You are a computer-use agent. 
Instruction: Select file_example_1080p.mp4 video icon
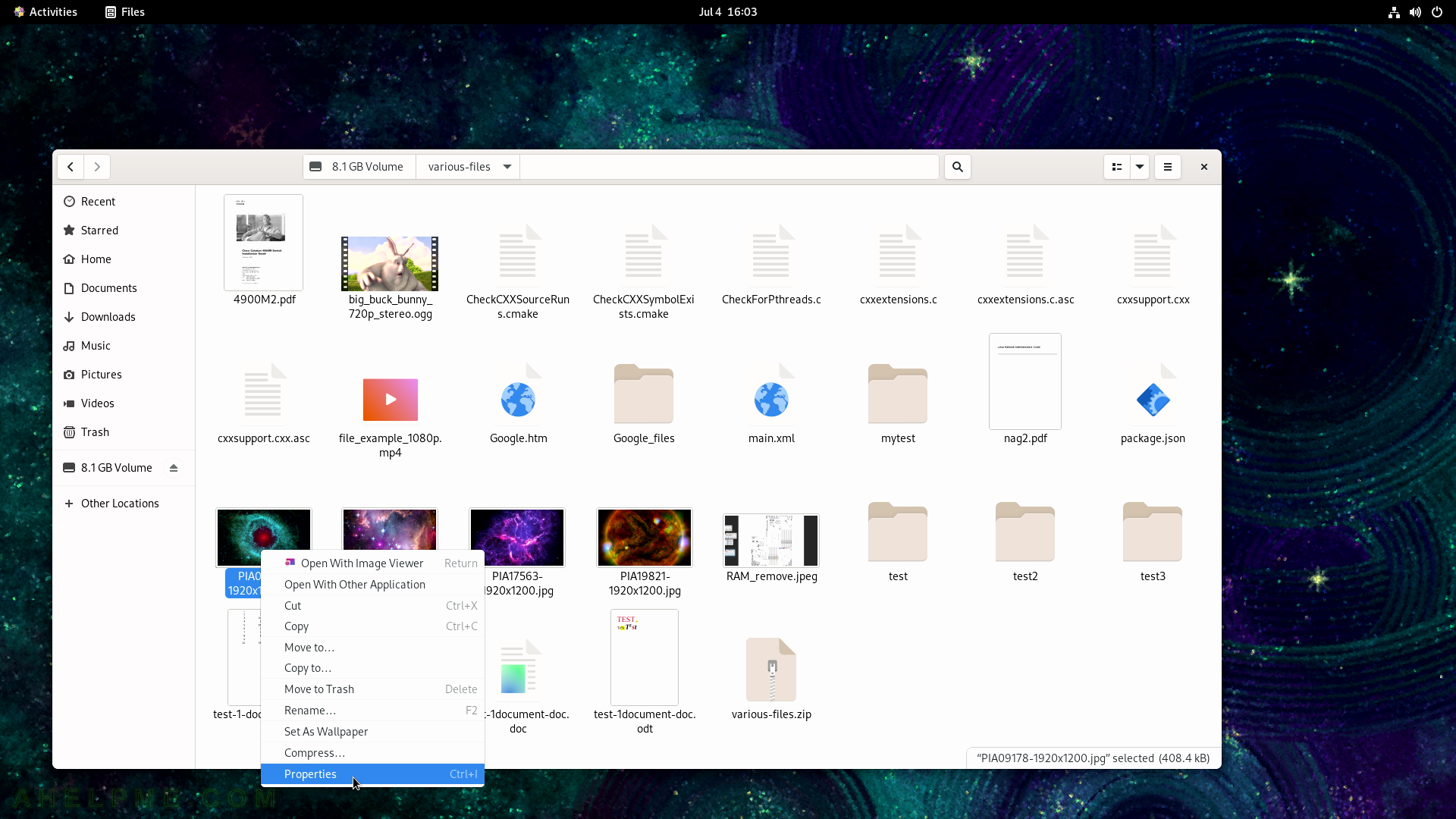[x=390, y=400]
